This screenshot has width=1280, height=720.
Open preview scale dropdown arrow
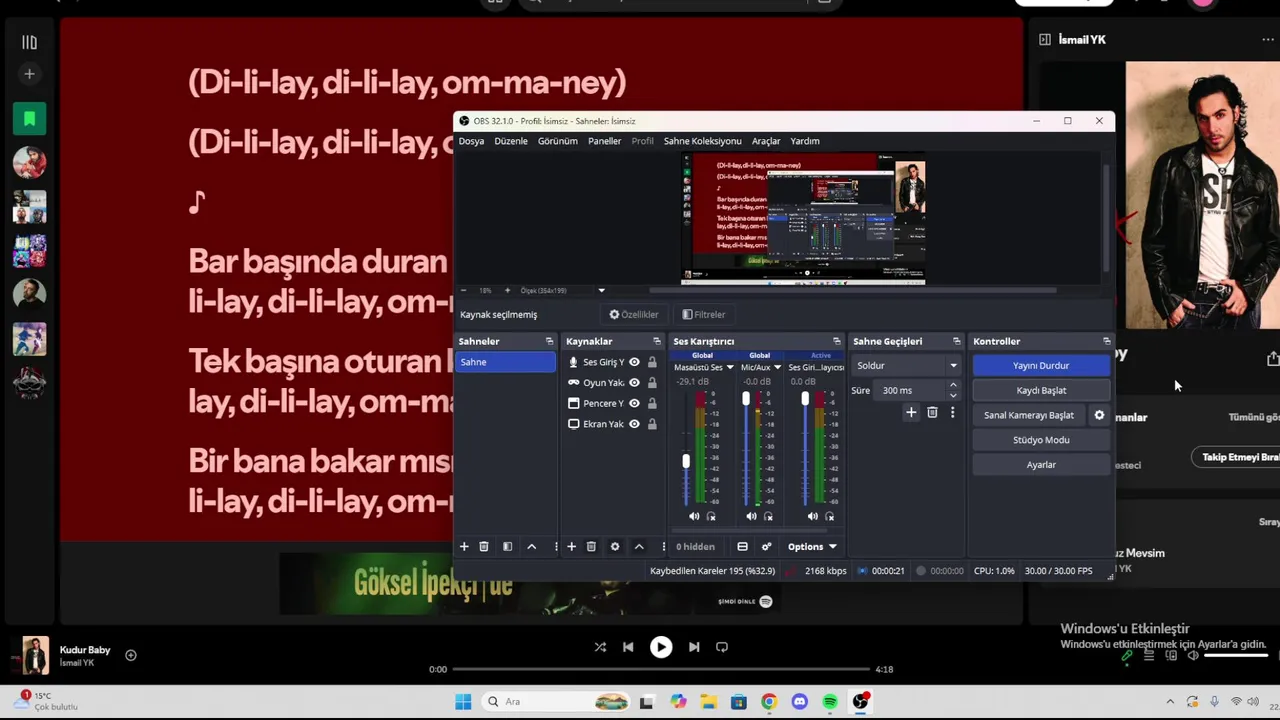point(601,290)
